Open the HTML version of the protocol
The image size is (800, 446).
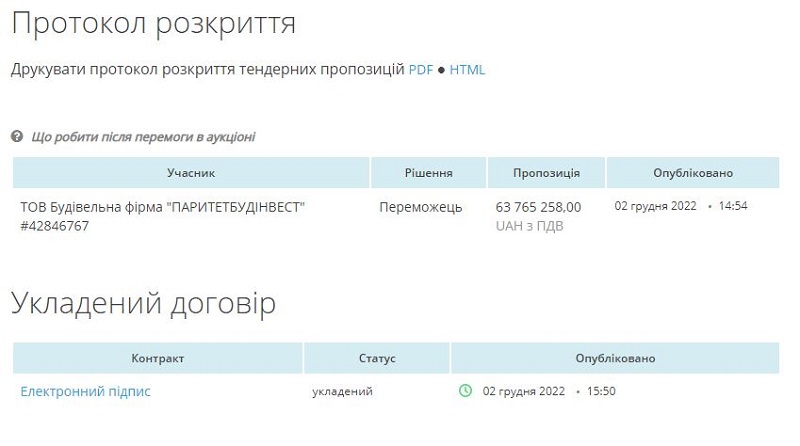(467, 69)
